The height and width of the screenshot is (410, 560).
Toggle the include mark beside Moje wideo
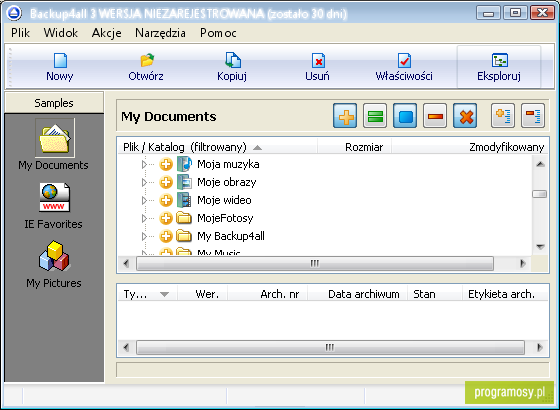pyautogui.click(x=166, y=200)
